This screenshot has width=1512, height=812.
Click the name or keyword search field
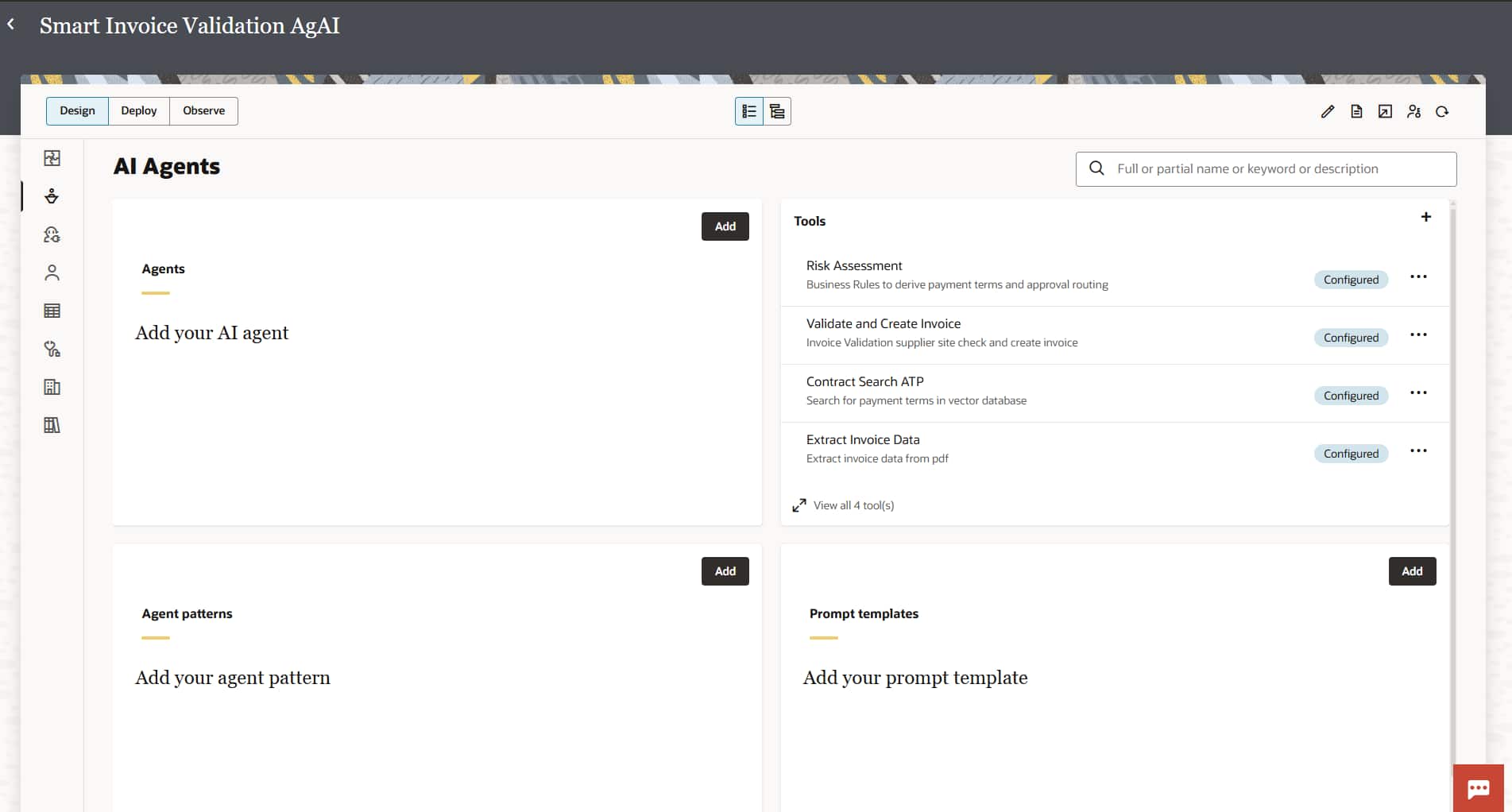(x=1266, y=168)
